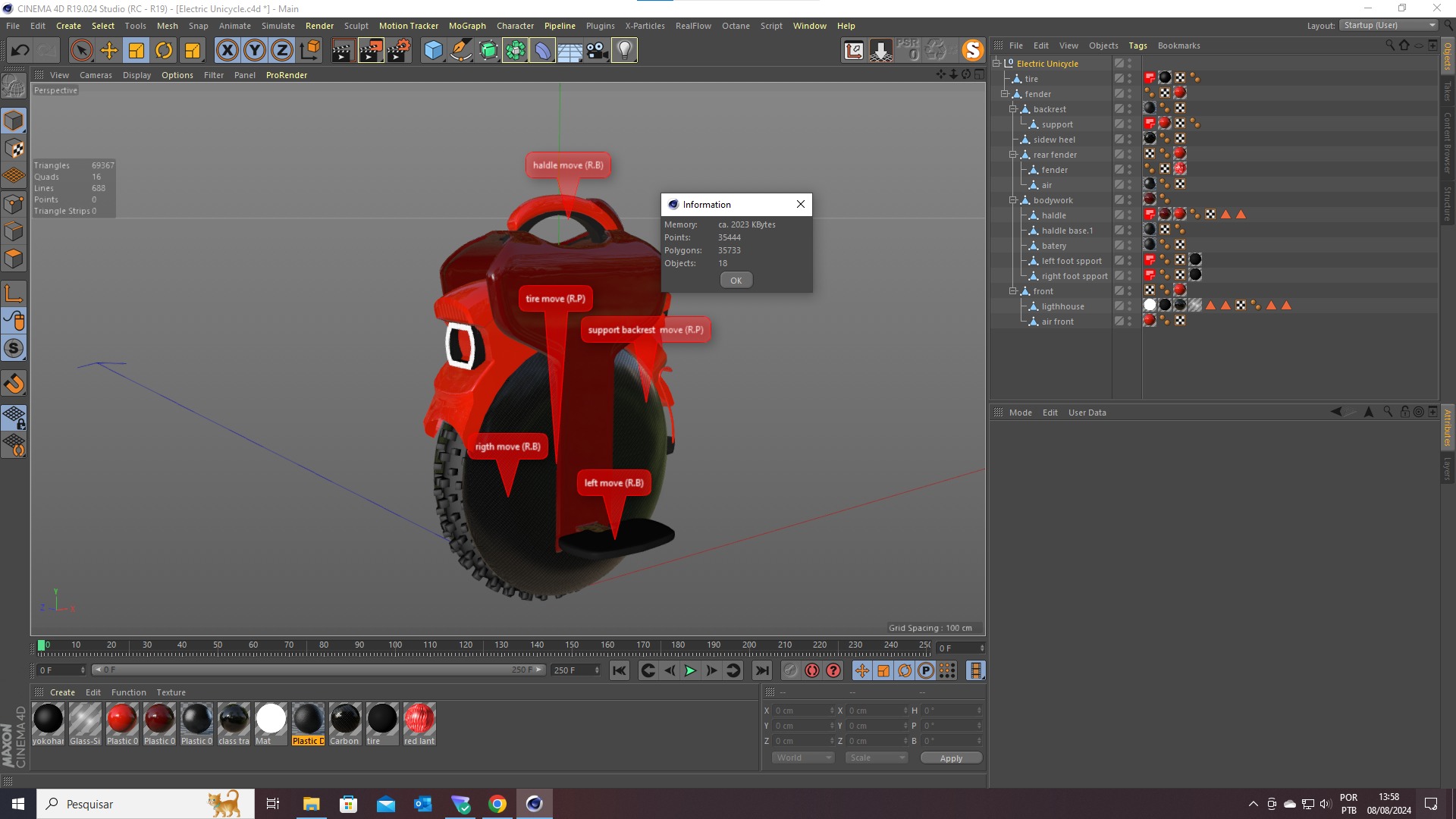Collapse the bodywork object tree
This screenshot has height=819, width=1456.
point(1012,200)
